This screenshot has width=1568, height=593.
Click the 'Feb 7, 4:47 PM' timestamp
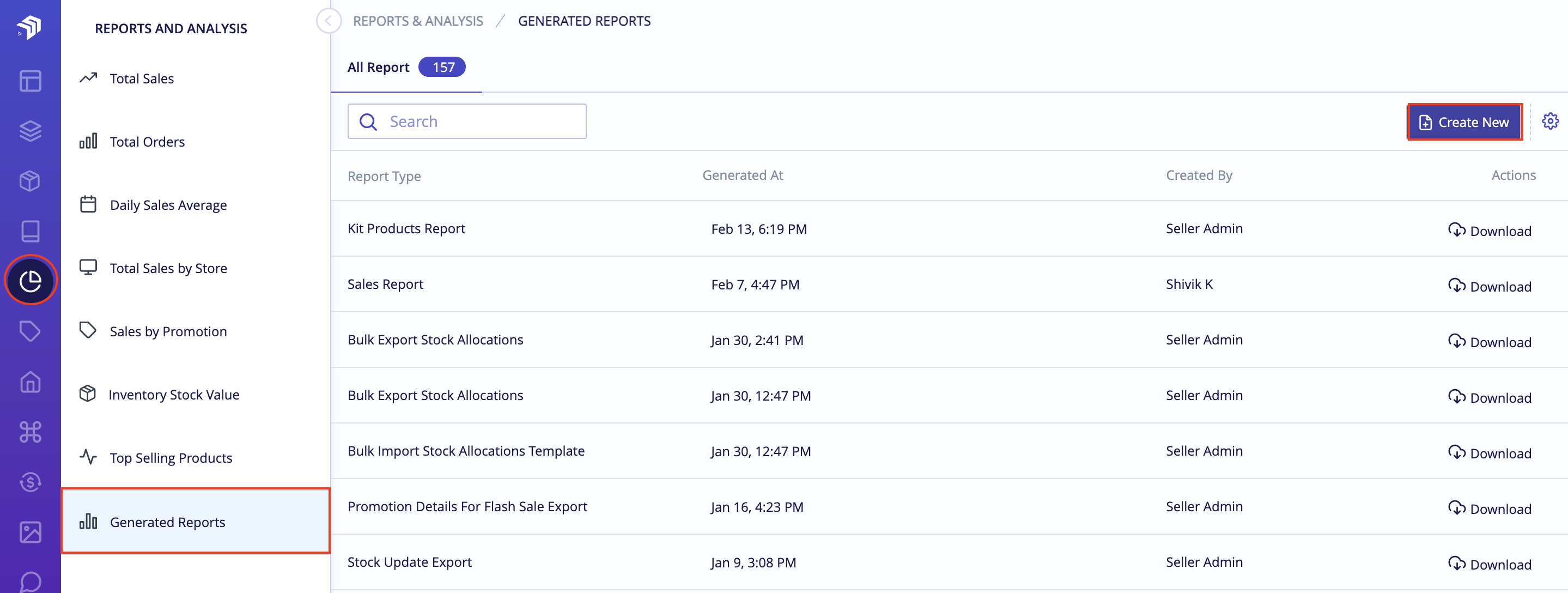pyautogui.click(x=755, y=285)
